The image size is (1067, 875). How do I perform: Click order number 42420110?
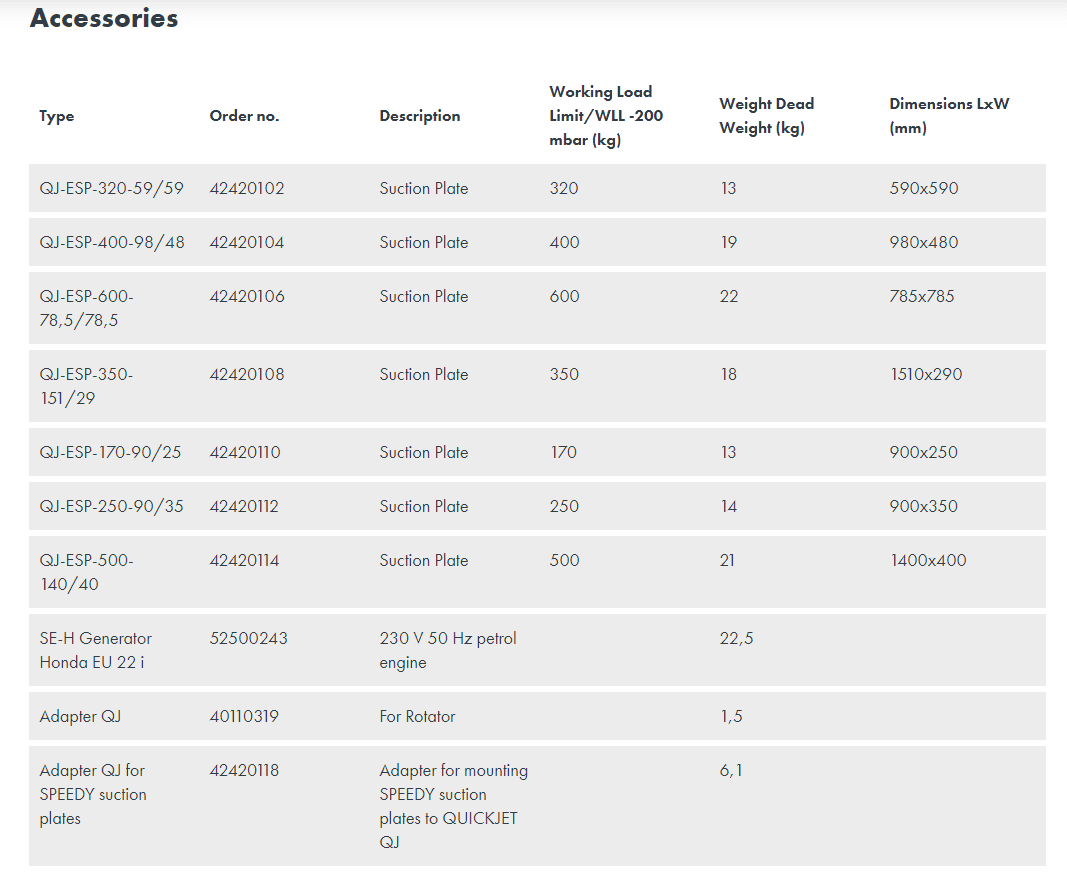pyautogui.click(x=245, y=452)
